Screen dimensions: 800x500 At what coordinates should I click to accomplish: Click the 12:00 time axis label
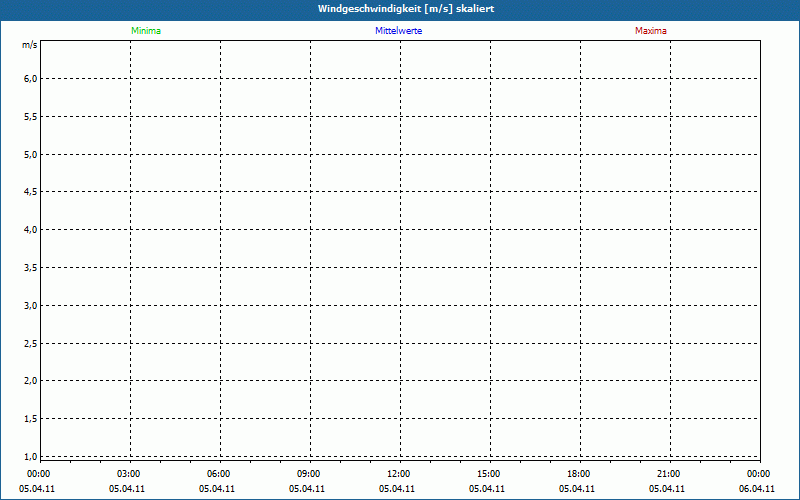pyautogui.click(x=398, y=474)
